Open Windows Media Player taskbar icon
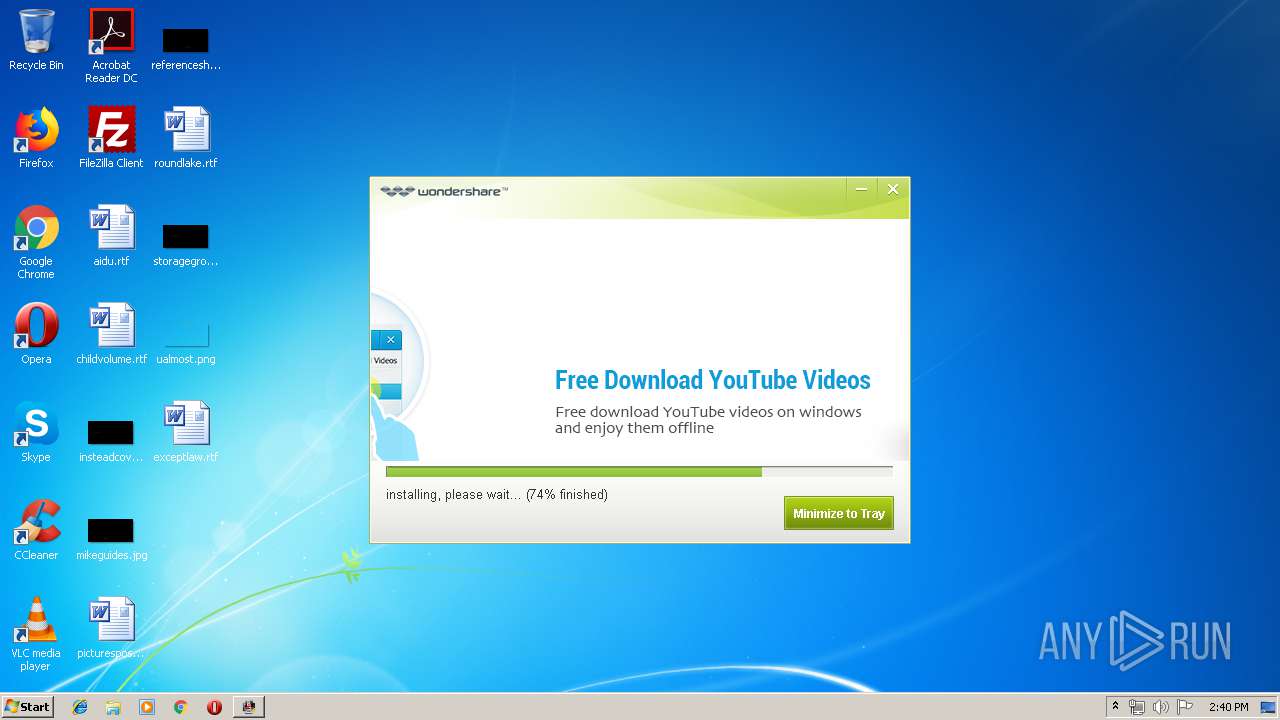The width and height of the screenshot is (1280, 720). 147,706
